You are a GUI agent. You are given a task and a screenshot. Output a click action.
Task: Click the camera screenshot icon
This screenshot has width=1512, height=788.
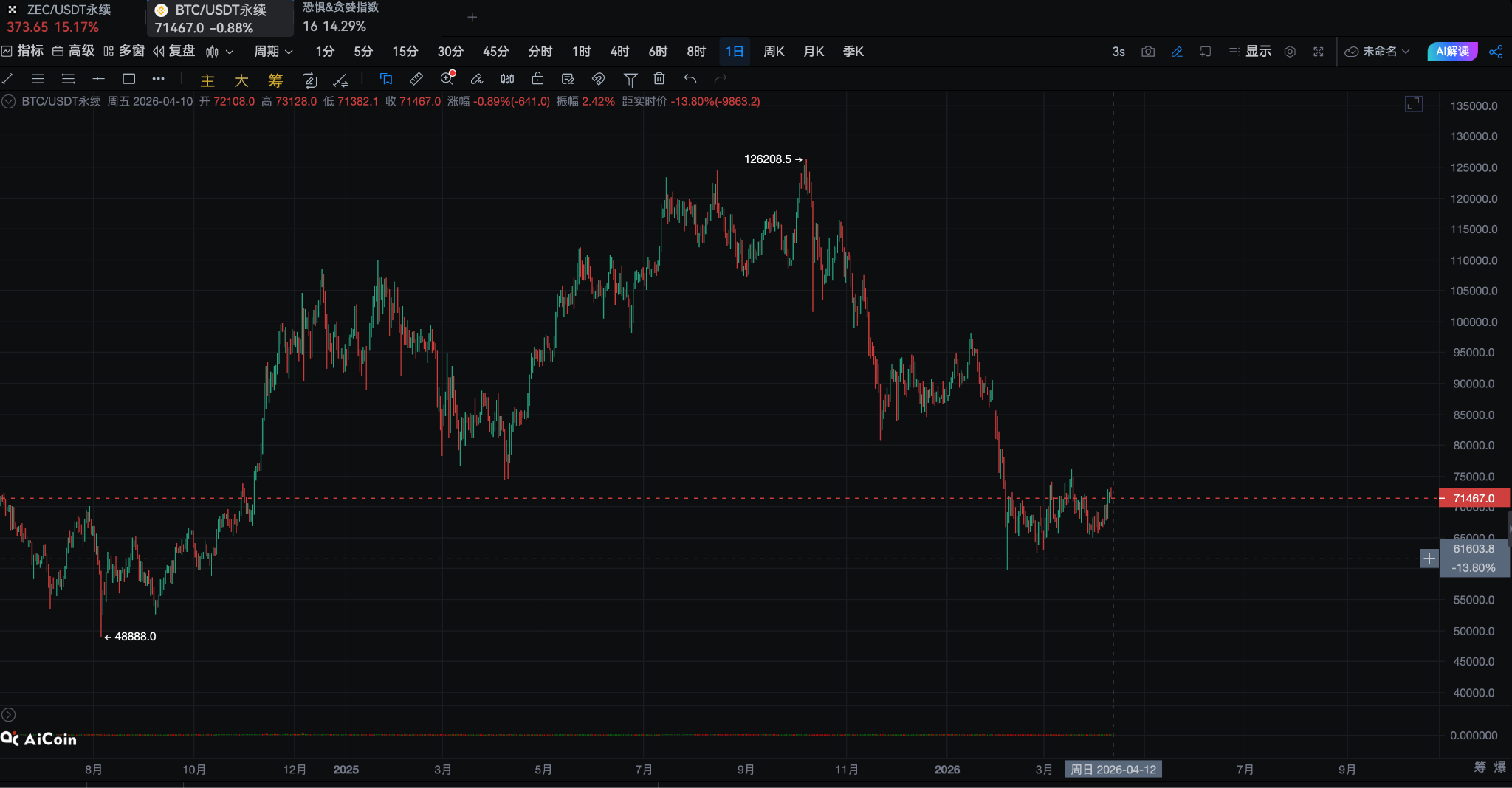1147,52
